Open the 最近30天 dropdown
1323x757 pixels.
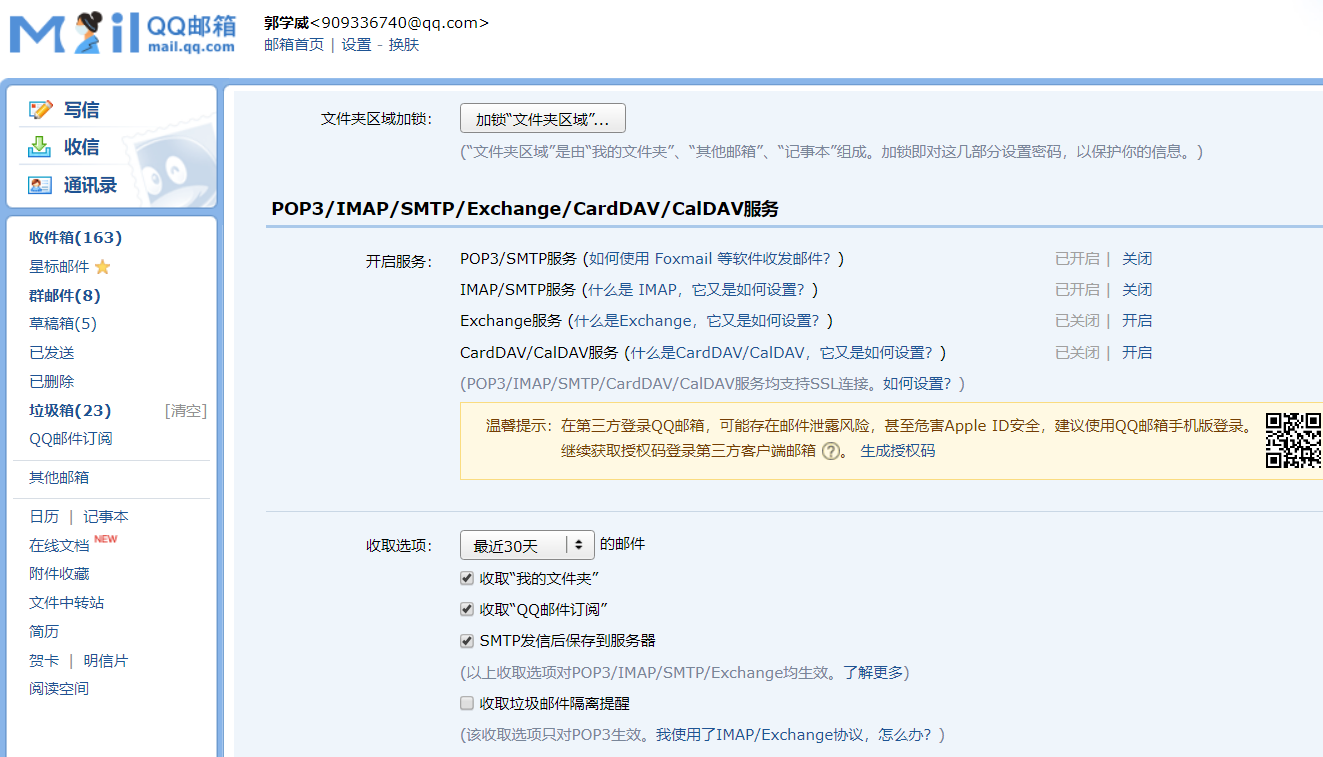click(x=527, y=545)
